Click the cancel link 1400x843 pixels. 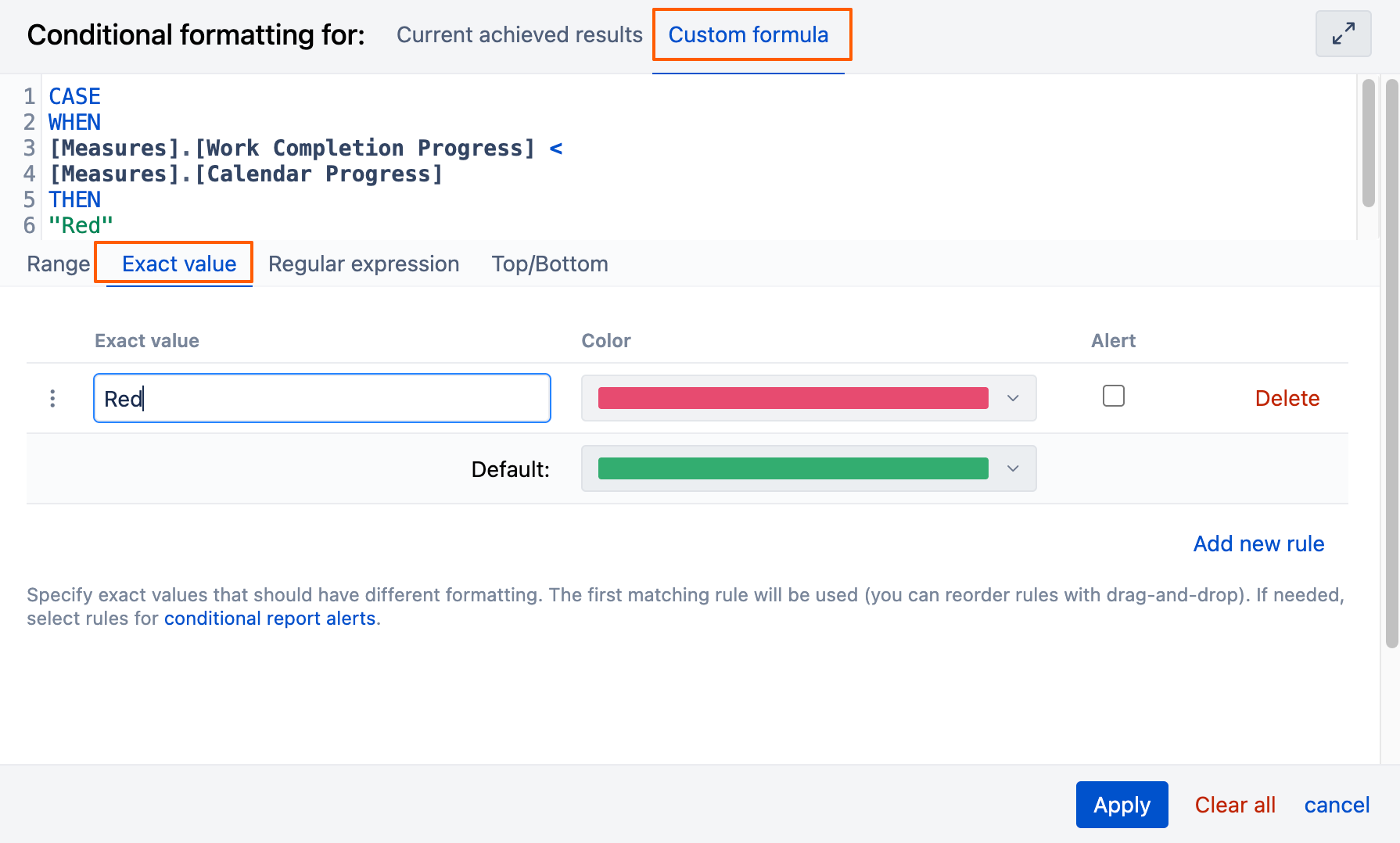pyautogui.click(x=1337, y=805)
